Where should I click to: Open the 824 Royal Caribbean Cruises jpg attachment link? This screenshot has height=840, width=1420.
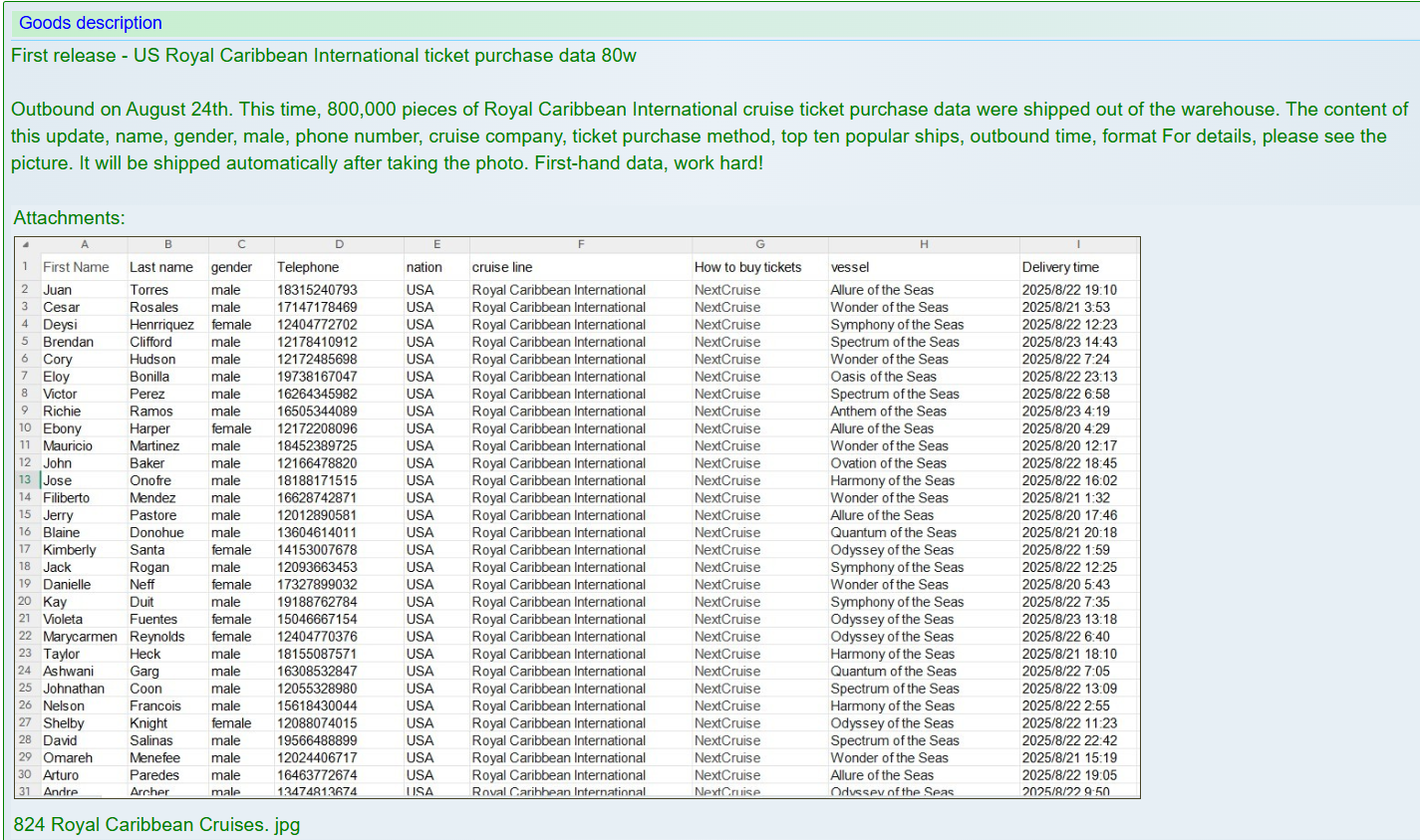pos(156,824)
